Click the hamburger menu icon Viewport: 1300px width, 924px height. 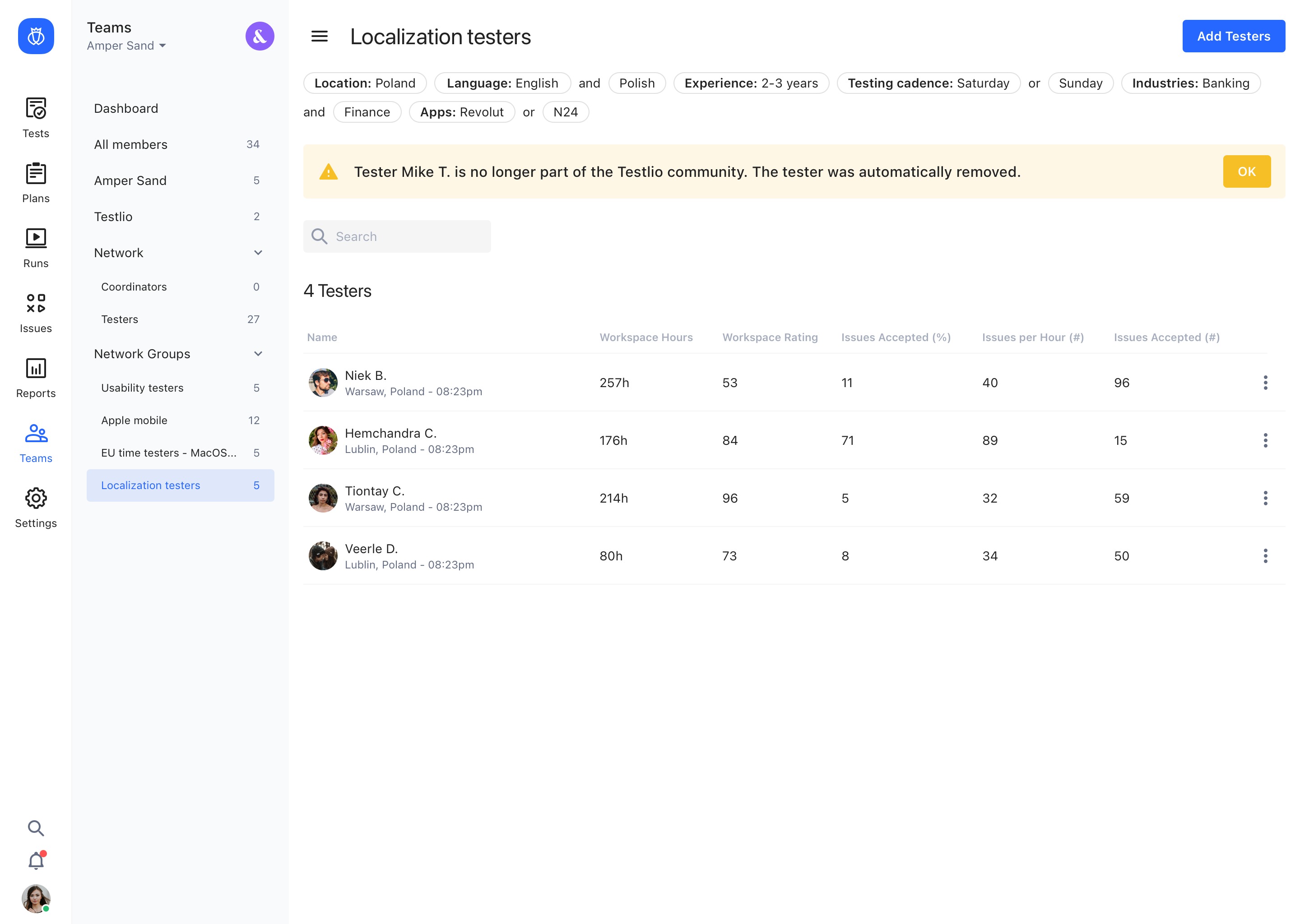(x=319, y=37)
